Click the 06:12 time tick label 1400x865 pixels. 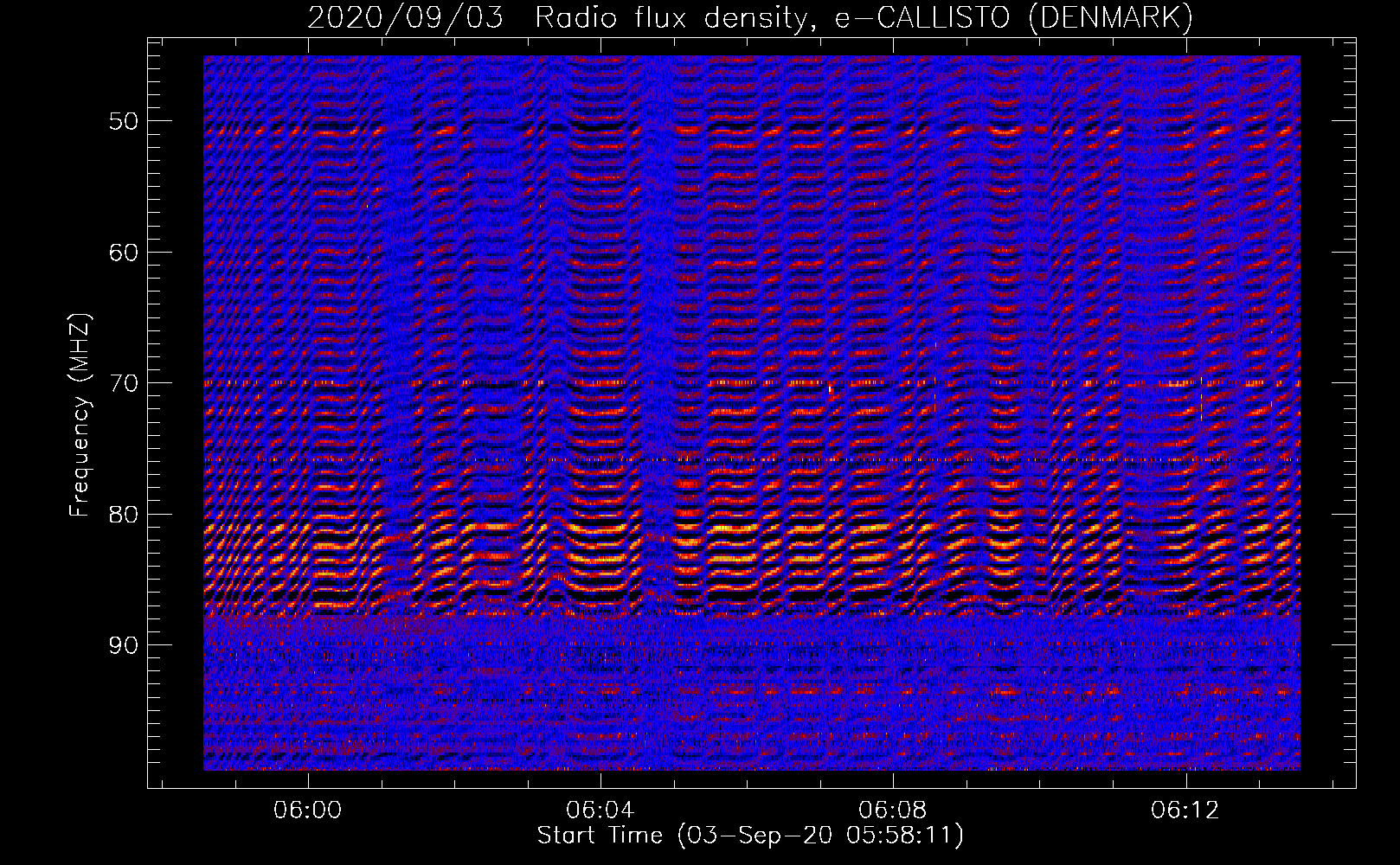click(1185, 810)
